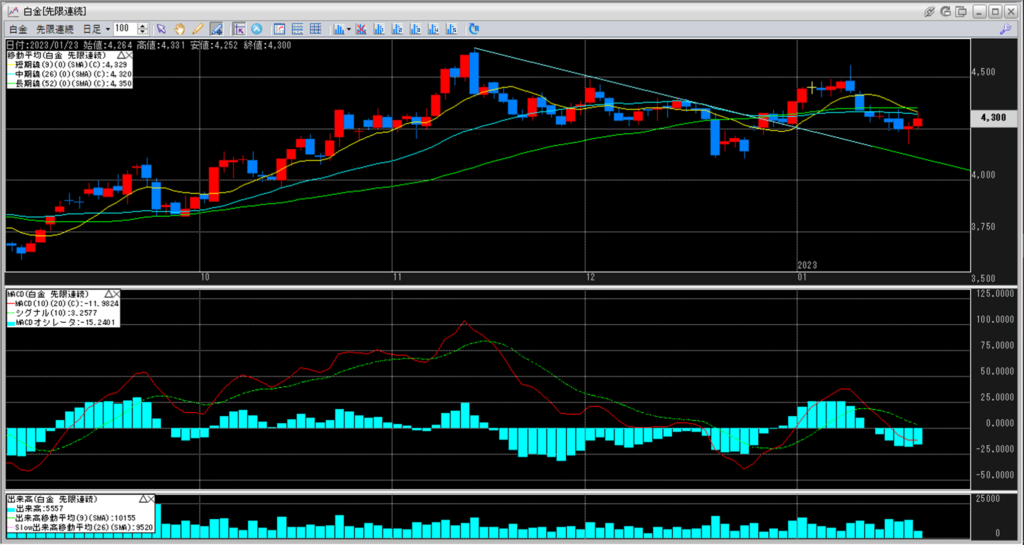Maximize the 白金[先限連続] window
This screenshot has width=1024, height=545.
coord(995,11)
